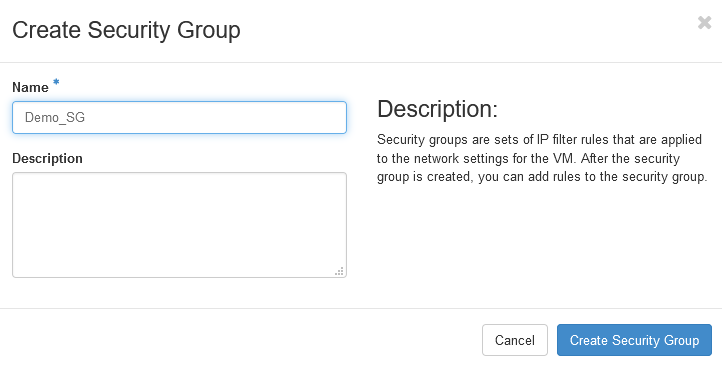Viewport: 725px width, 369px height.
Task: Close the Create Security Group dialog
Action: (x=704, y=23)
